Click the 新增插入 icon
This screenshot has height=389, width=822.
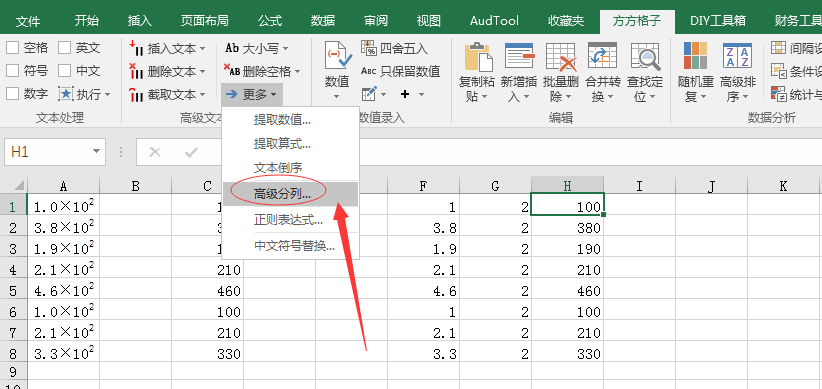pos(519,57)
